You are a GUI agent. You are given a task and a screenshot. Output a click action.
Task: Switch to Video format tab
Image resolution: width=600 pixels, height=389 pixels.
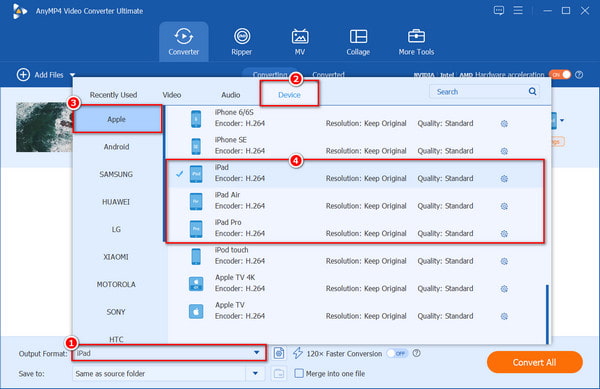tap(172, 95)
